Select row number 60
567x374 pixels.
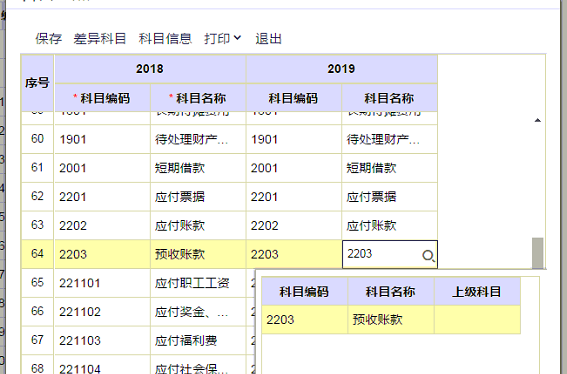[37, 139]
